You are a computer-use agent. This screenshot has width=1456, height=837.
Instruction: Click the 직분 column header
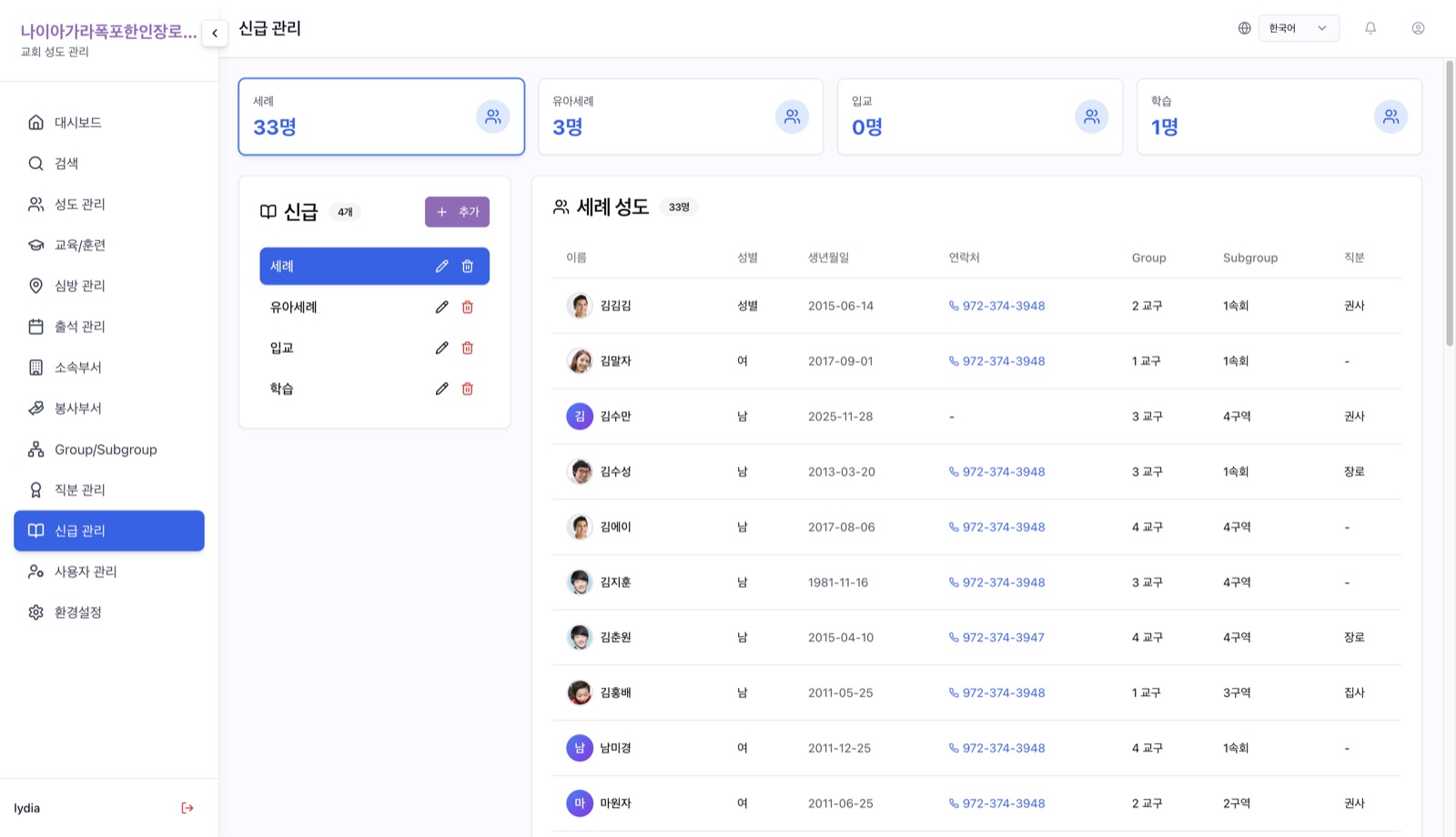click(x=1354, y=257)
